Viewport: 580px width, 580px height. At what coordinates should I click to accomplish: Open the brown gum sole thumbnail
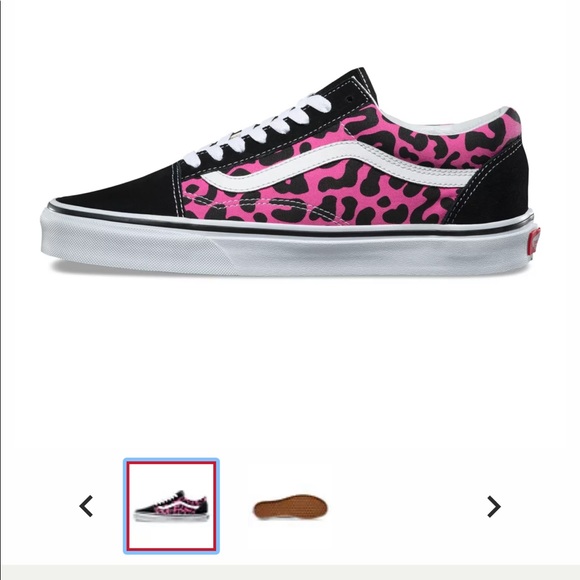point(290,507)
